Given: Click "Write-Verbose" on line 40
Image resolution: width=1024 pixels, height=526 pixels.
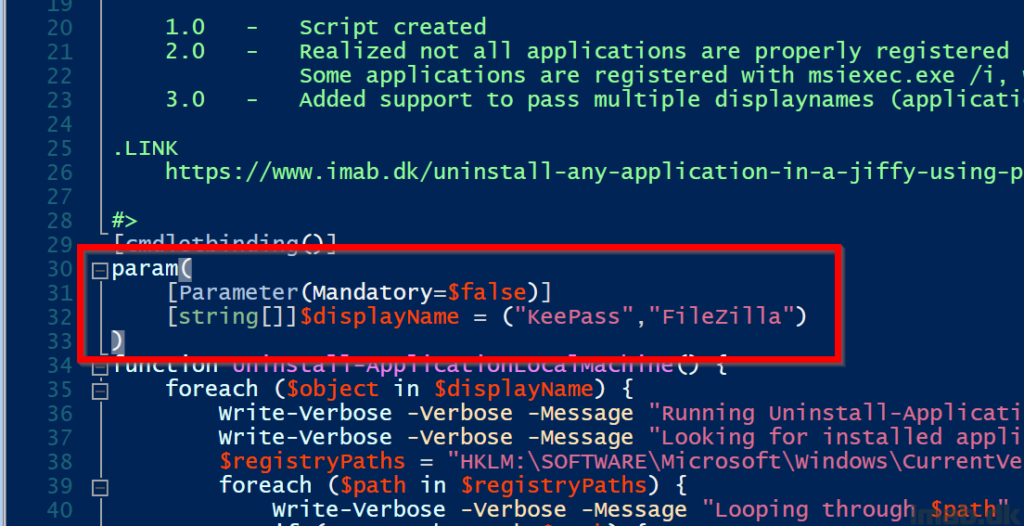Looking at the screenshot, I should click(x=359, y=509).
